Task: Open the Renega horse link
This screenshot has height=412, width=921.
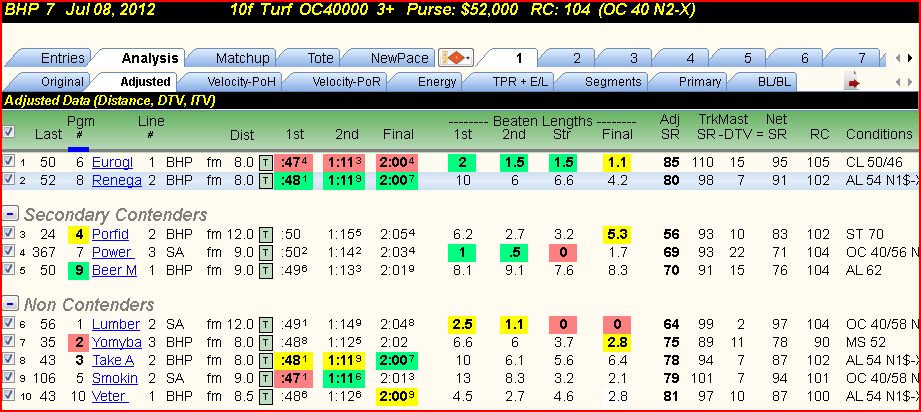Action: coord(116,180)
